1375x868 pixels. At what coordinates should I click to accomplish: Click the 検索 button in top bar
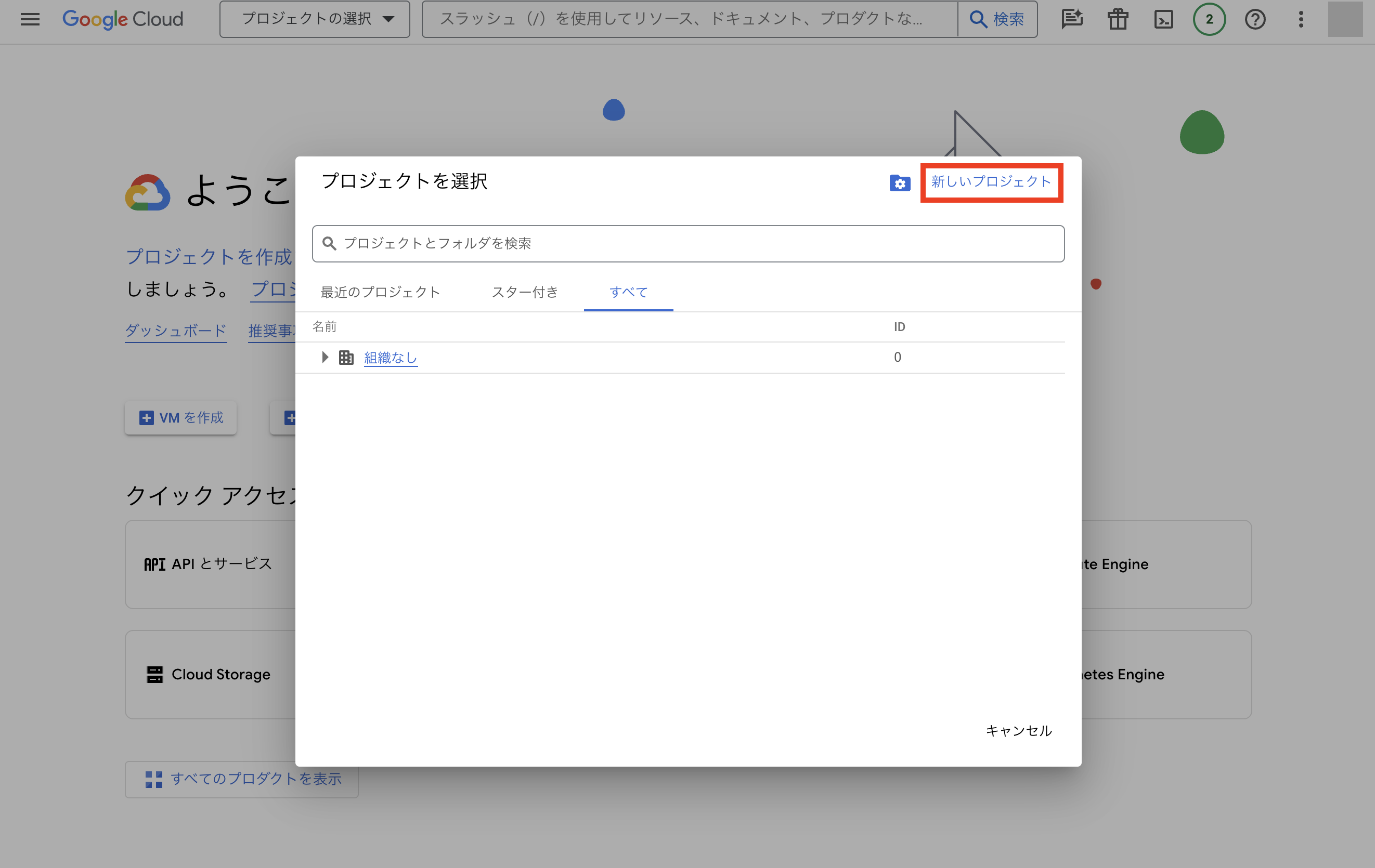pos(997,19)
